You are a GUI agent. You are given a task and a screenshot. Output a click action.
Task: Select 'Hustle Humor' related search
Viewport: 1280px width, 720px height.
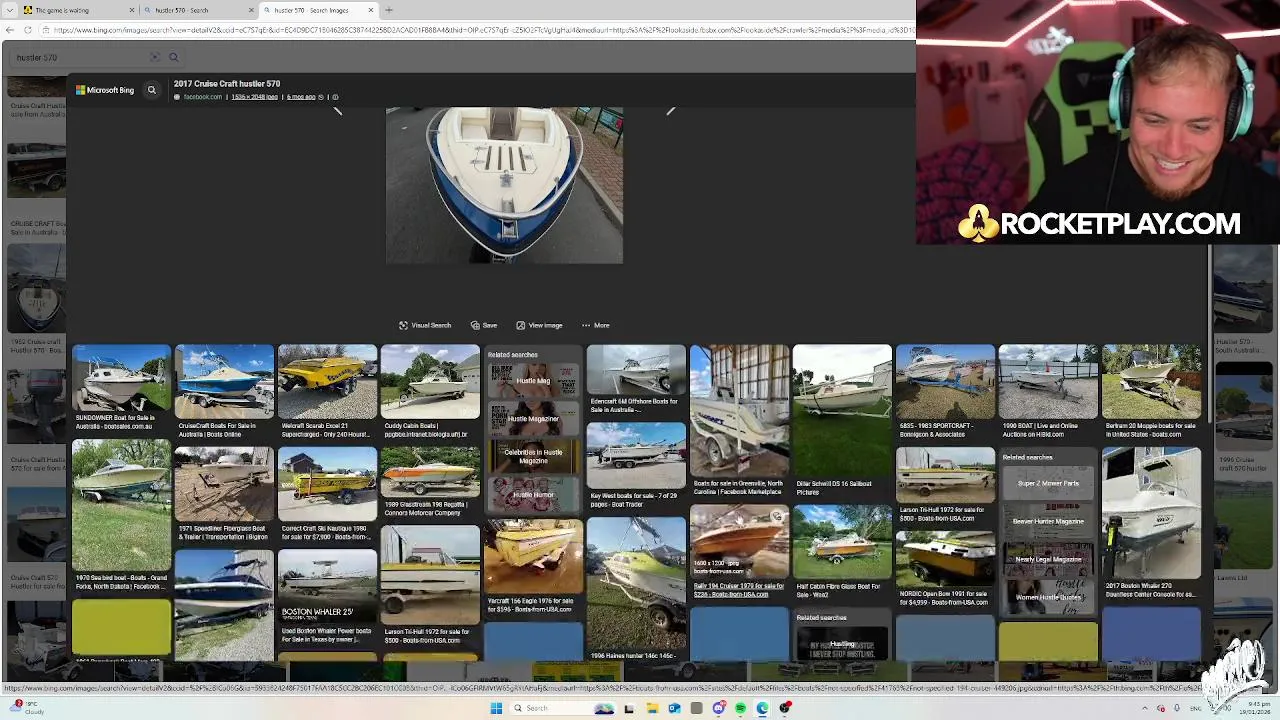(x=533, y=494)
